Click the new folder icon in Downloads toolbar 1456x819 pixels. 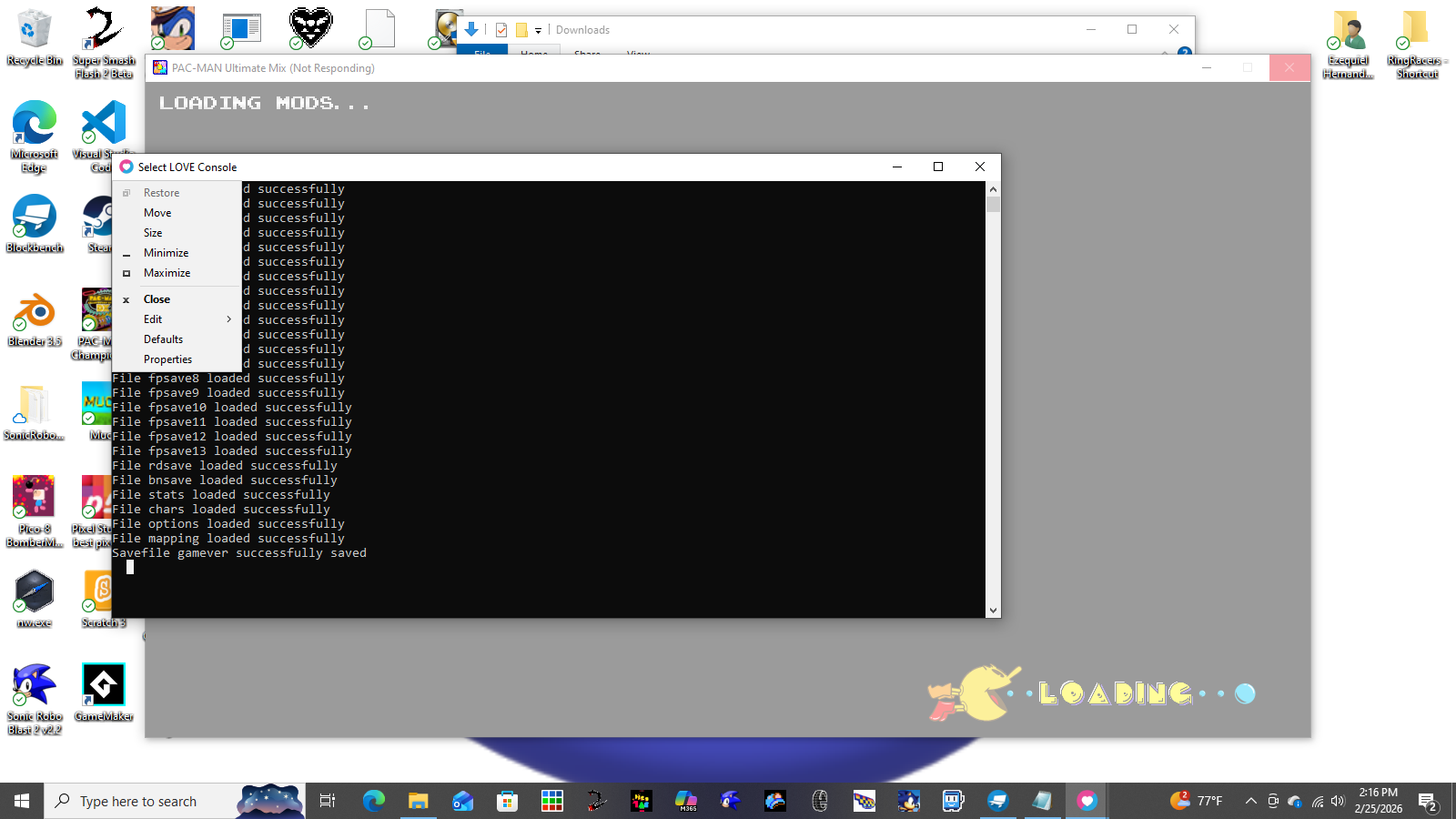(521, 30)
